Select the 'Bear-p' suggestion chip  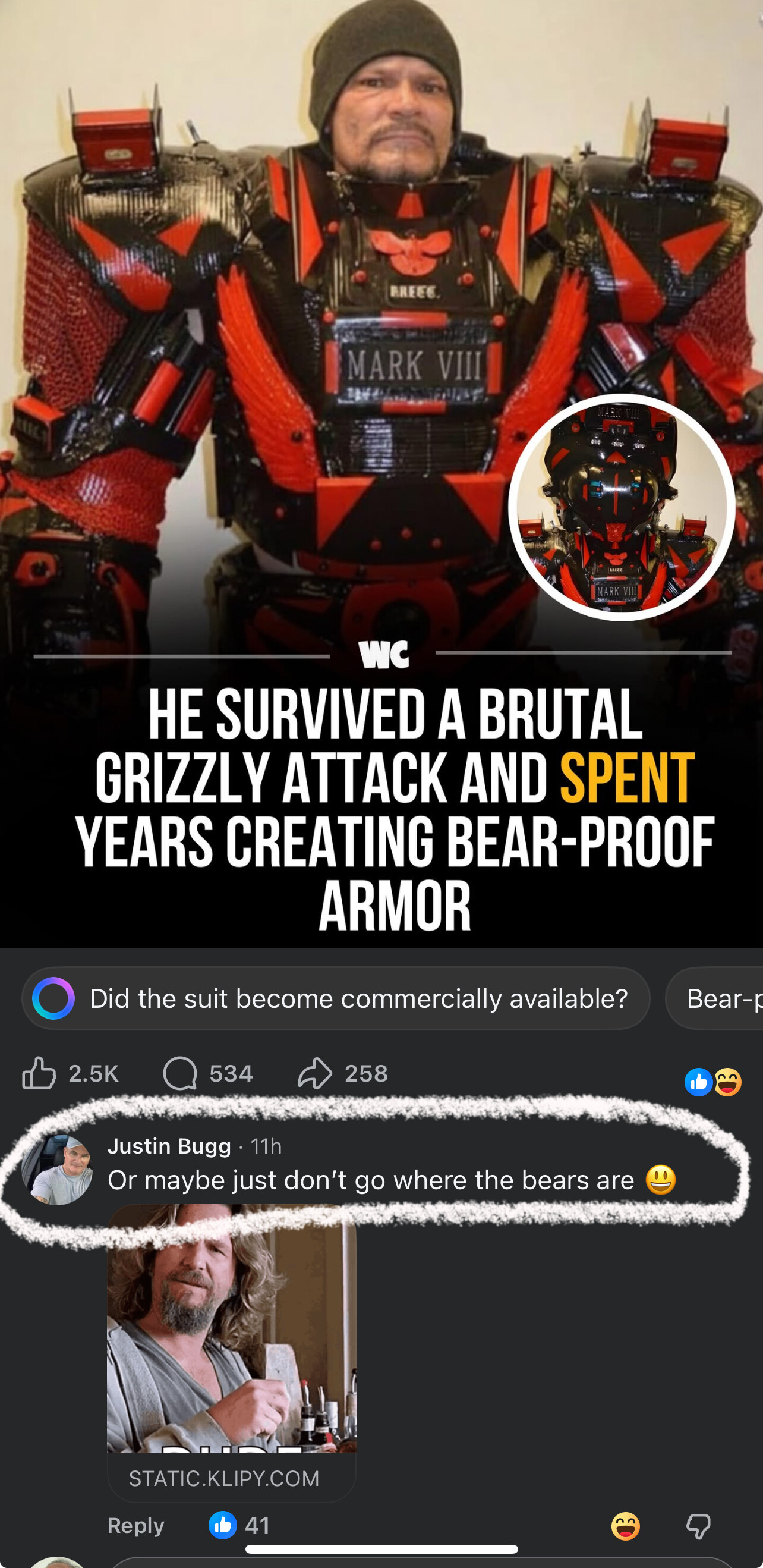pos(715,998)
